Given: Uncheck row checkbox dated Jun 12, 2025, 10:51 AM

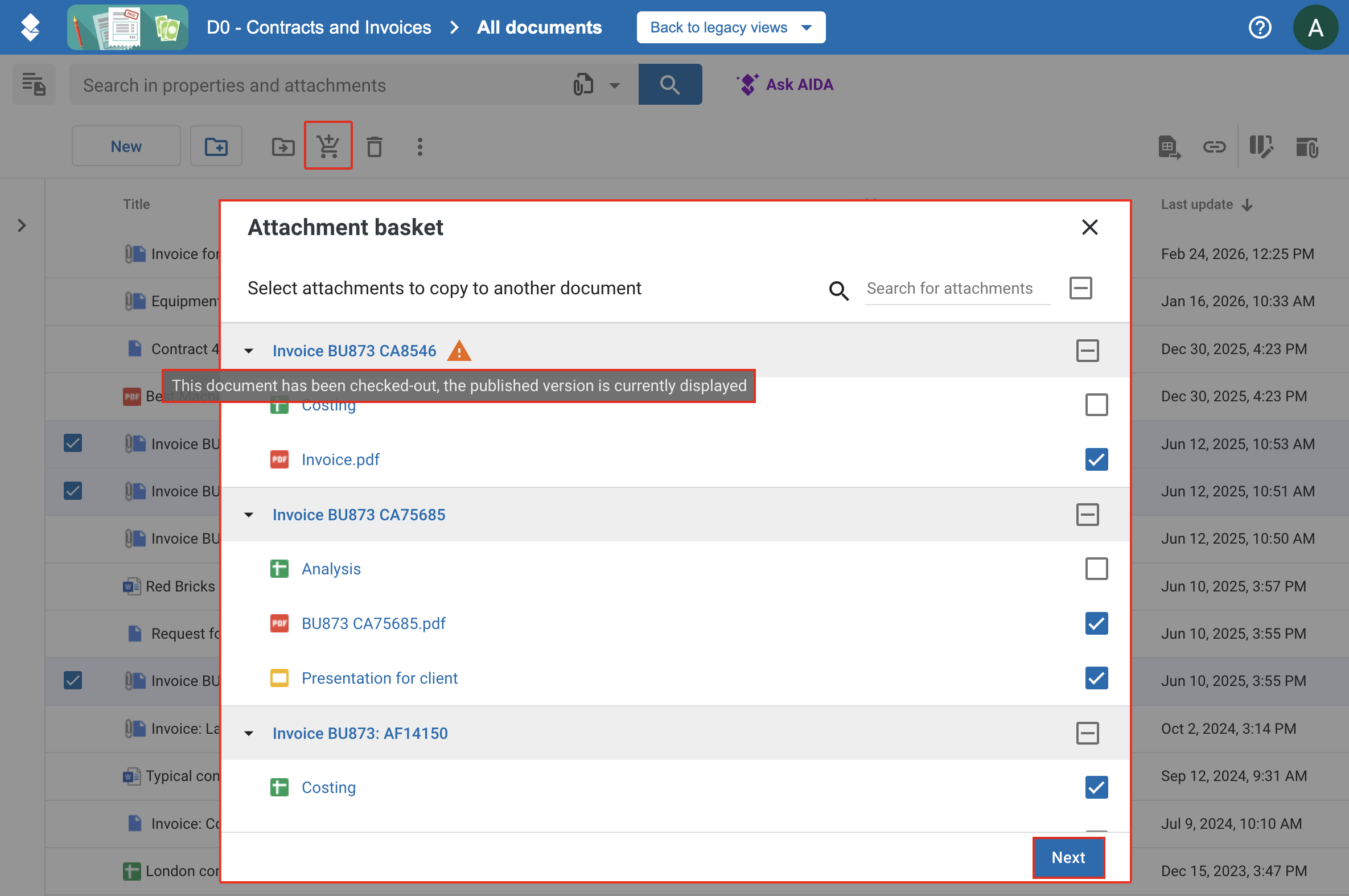Looking at the screenshot, I should (x=72, y=491).
